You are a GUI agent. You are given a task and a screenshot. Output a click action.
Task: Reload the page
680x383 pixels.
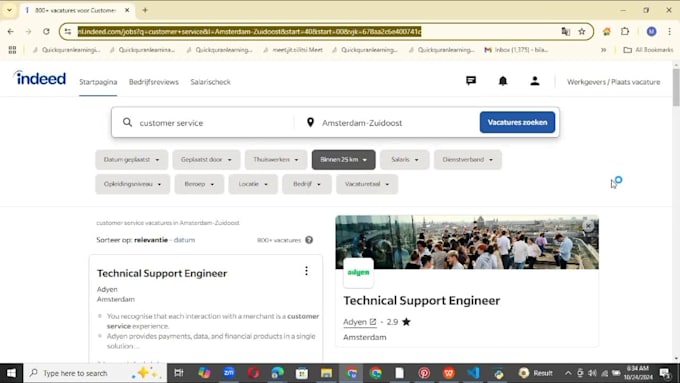coord(46,31)
